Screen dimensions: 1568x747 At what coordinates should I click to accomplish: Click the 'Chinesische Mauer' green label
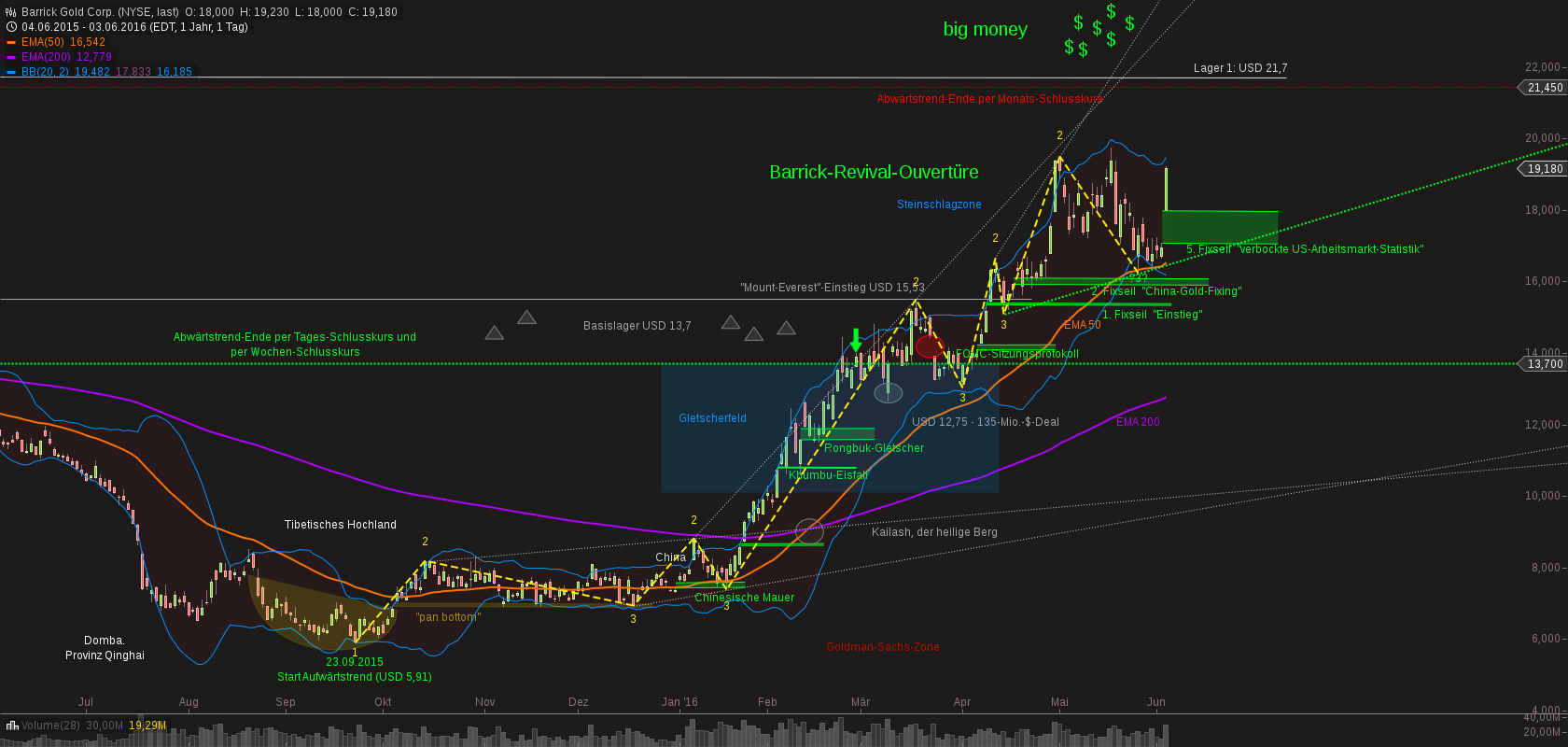(x=744, y=598)
